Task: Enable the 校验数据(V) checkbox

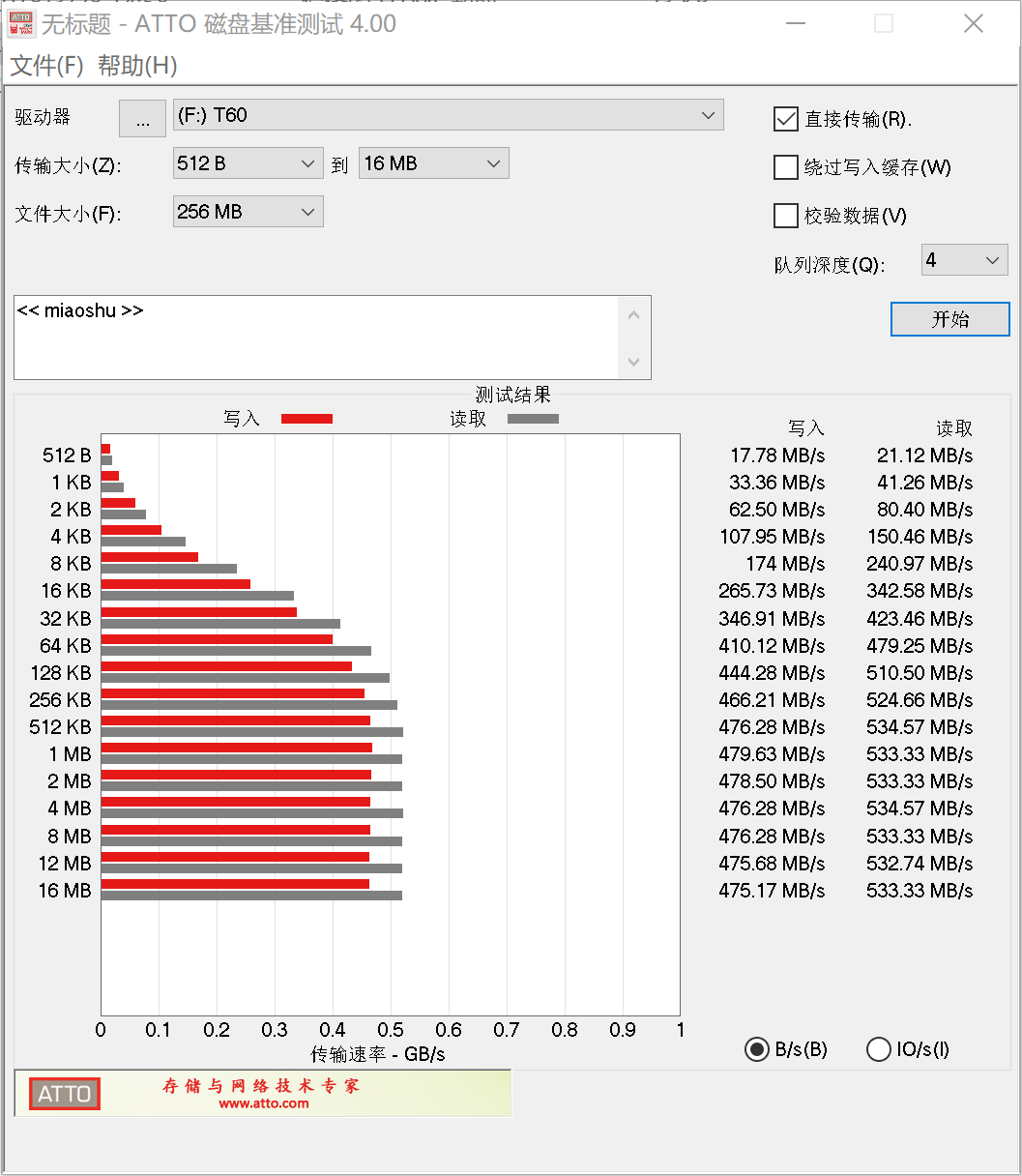Action: click(x=785, y=216)
